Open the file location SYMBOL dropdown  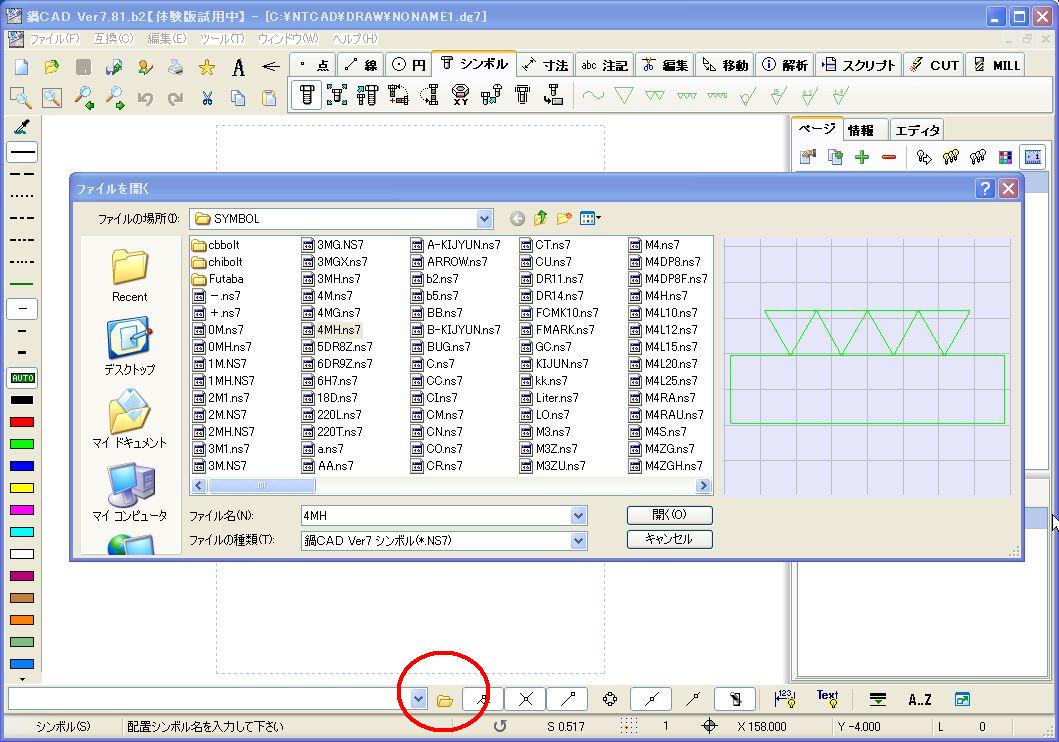(484, 219)
